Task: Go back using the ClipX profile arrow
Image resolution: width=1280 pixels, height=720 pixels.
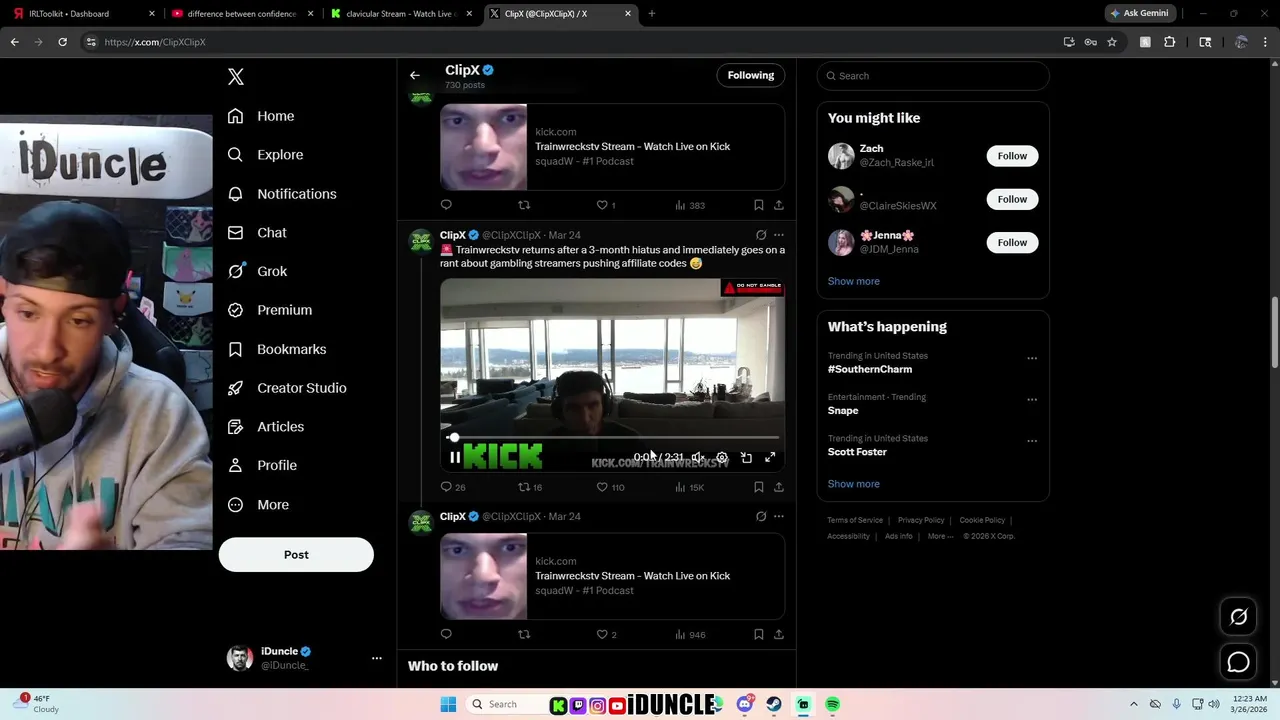Action: pos(415,75)
